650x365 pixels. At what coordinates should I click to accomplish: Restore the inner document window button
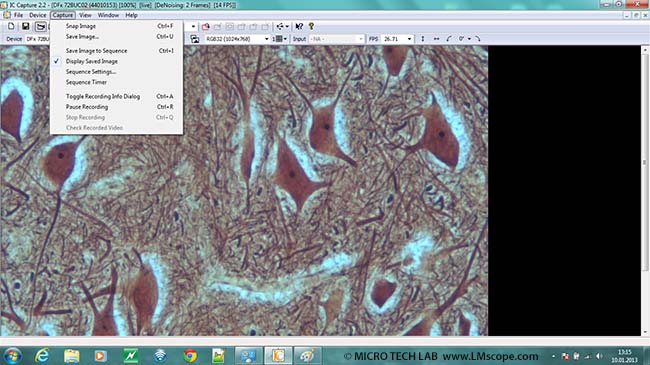[636, 15]
